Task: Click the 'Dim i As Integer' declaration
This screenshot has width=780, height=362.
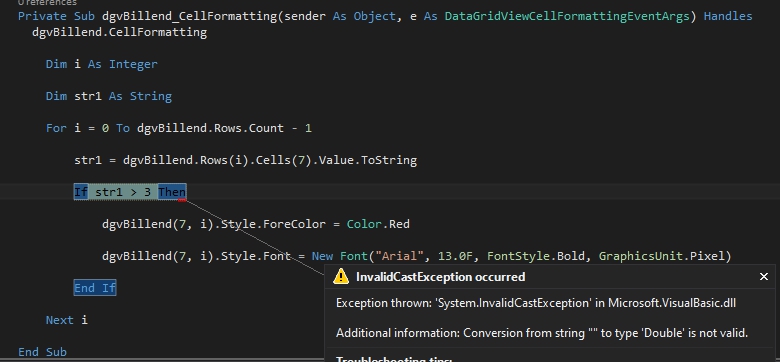Action: point(101,64)
